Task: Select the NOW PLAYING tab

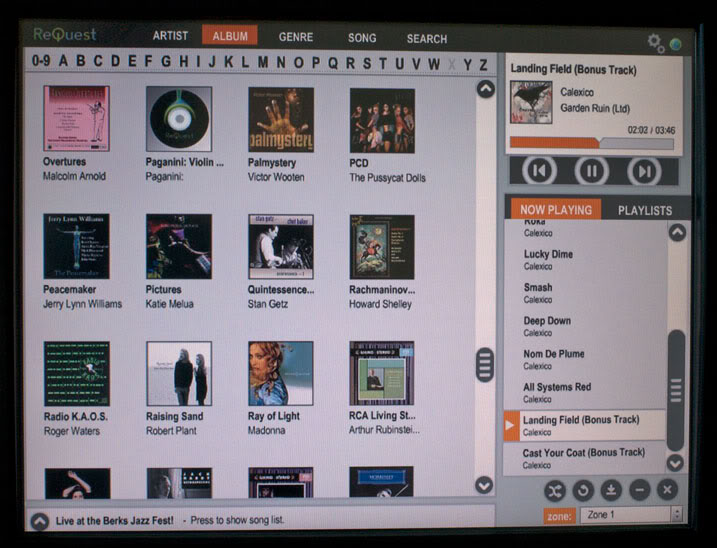Action: (556, 210)
